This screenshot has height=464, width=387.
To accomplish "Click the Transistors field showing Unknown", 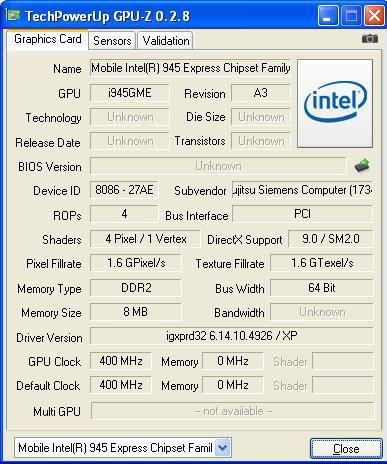I will 261,141.
